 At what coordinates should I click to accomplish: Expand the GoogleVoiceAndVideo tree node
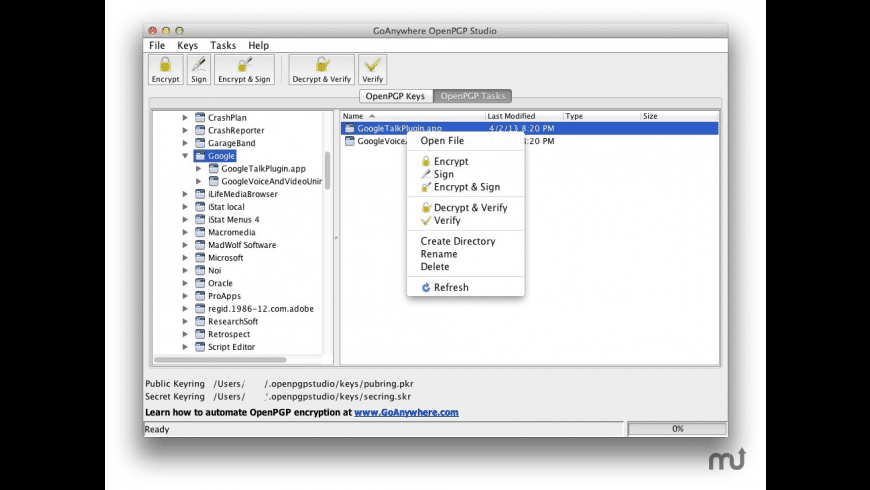pyautogui.click(x=199, y=181)
